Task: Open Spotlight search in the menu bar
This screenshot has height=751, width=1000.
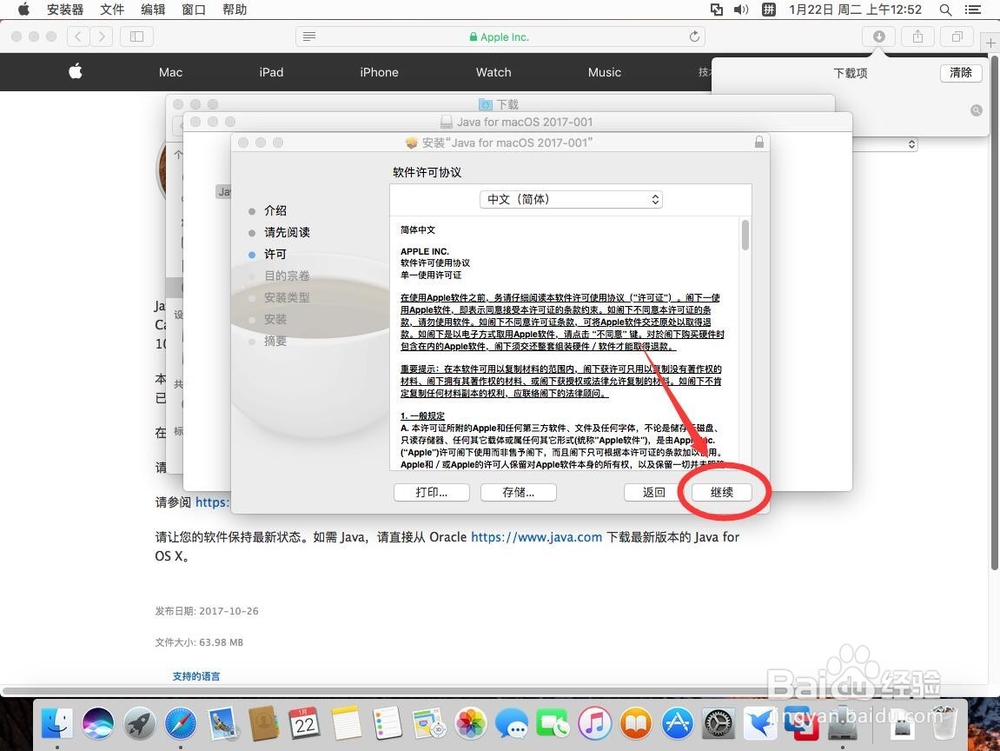Action: tap(945, 10)
